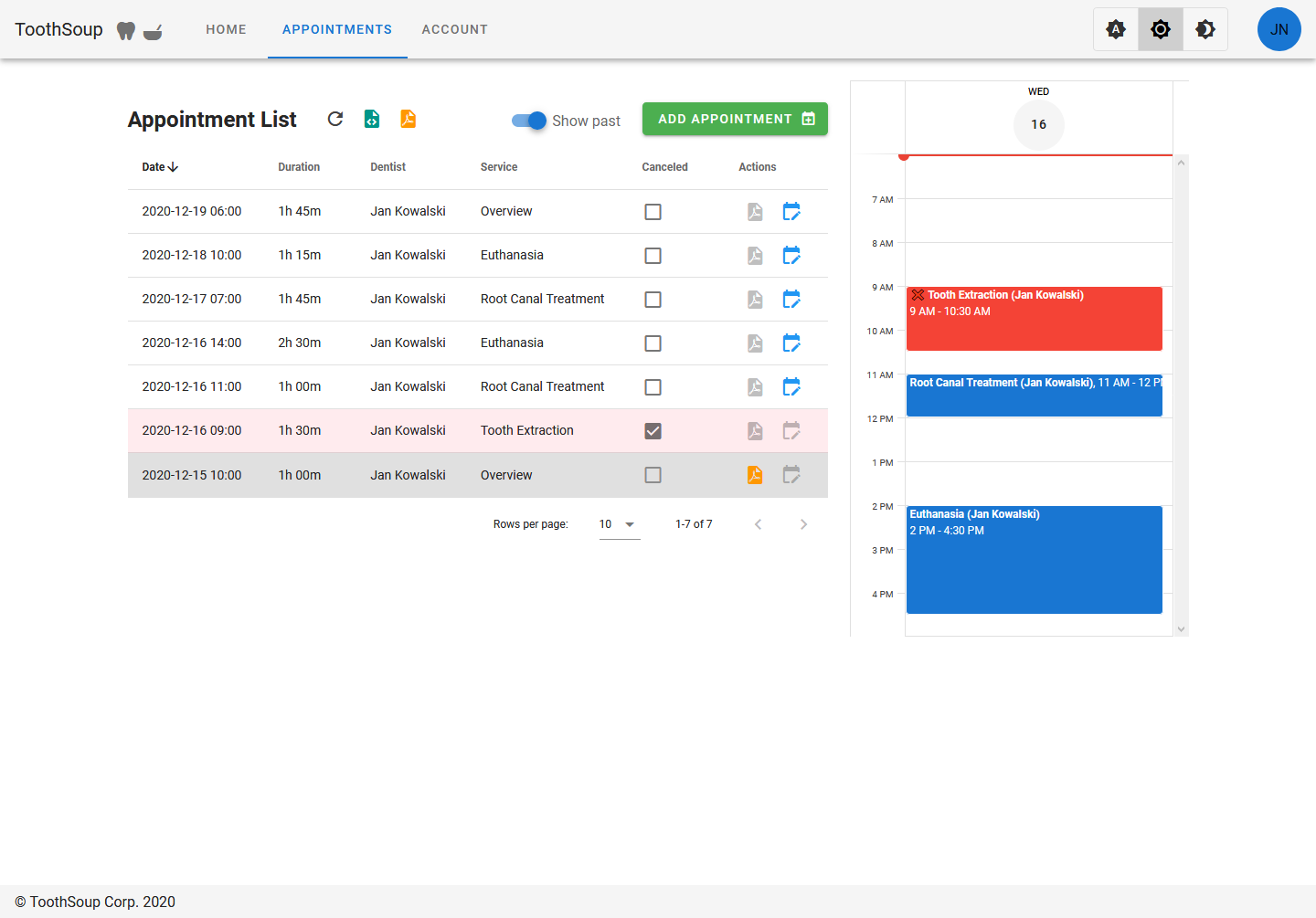The image size is (1316, 918).
Task: Download PDF for canceled Tooth Extraction appointment
Action: pos(755,431)
